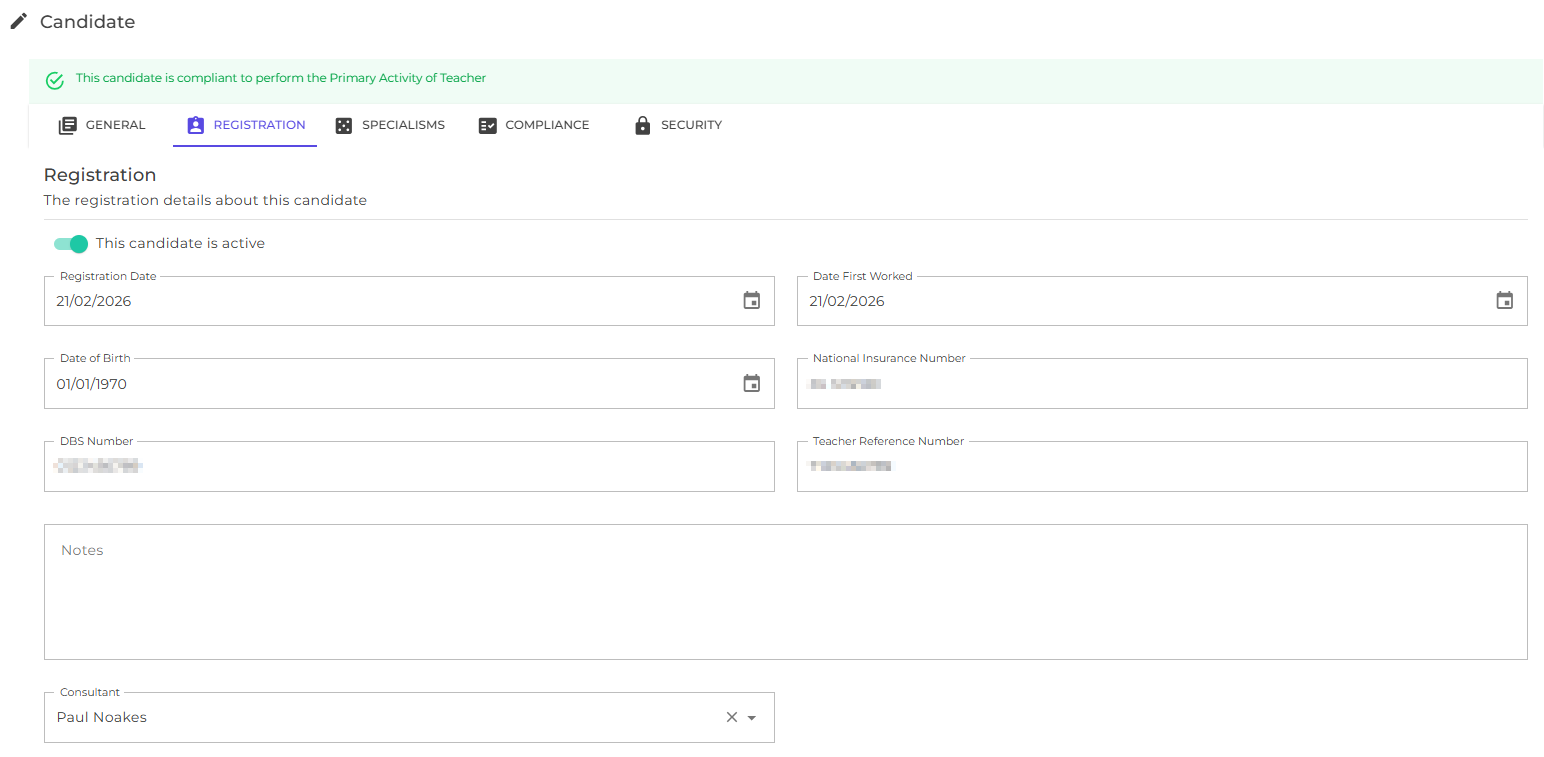Click the compliant Primary Activity banner text
This screenshot has height=757, width=1544.
(x=281, y=78)
